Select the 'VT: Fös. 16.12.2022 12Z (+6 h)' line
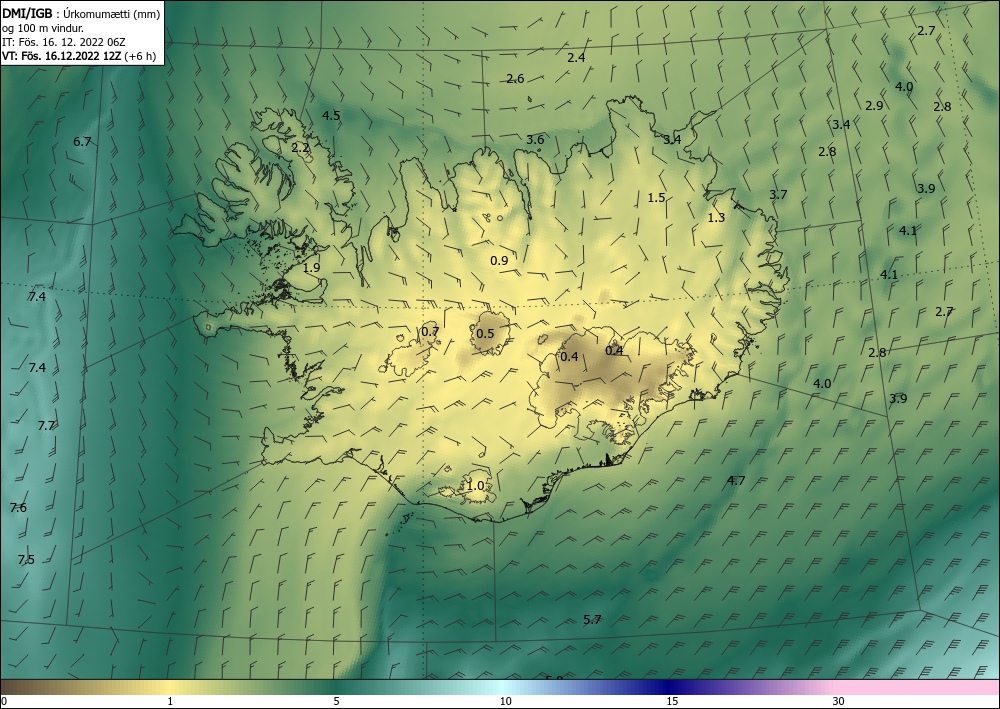Screen dimensions: 1000x709 (79, 56)
